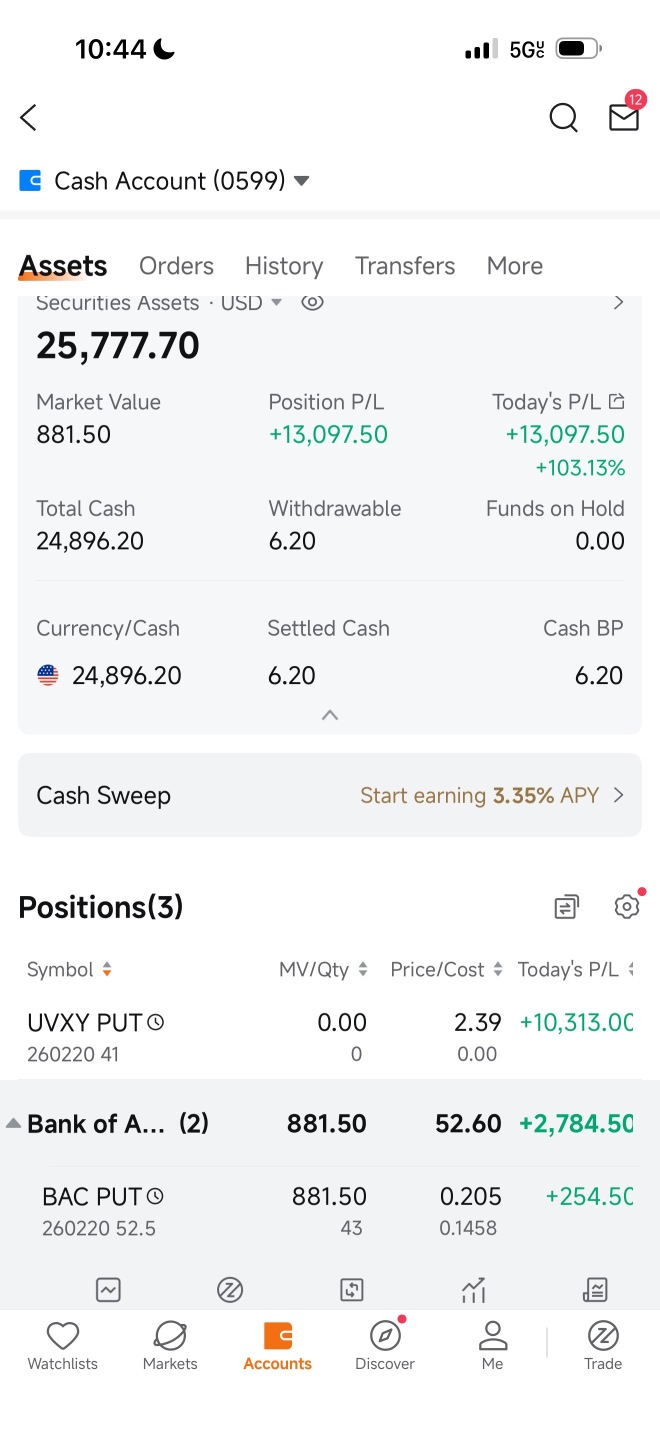Open the search magnifier icon
The height and width of the screenshot is (1434, 660).
point(564,118)
